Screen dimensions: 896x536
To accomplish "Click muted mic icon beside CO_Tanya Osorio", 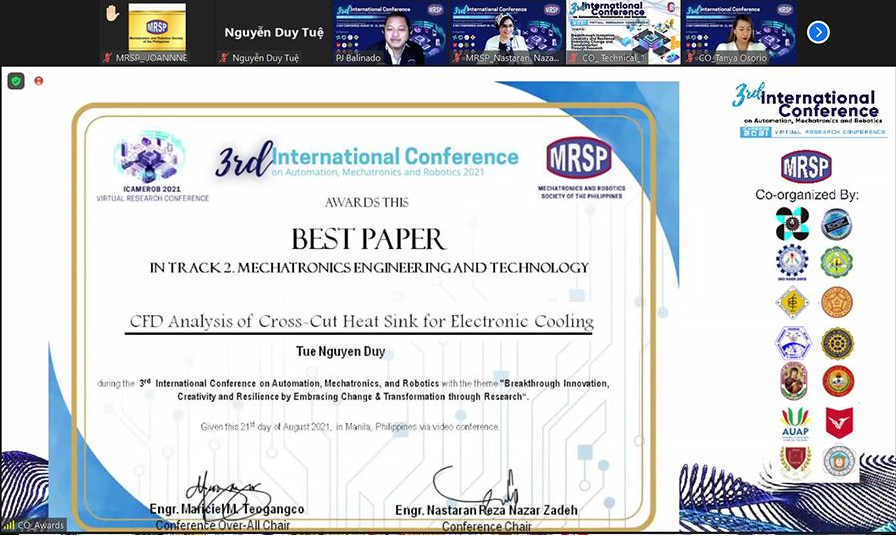I will pos(690,58).
